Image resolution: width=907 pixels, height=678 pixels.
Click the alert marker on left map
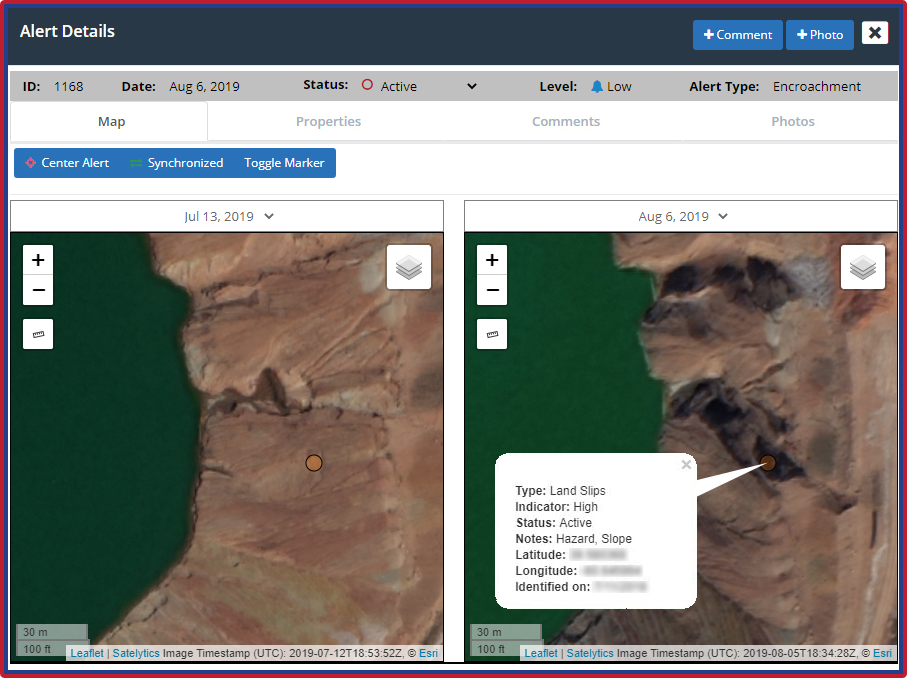pyautogui.click(x=314, y=462)
